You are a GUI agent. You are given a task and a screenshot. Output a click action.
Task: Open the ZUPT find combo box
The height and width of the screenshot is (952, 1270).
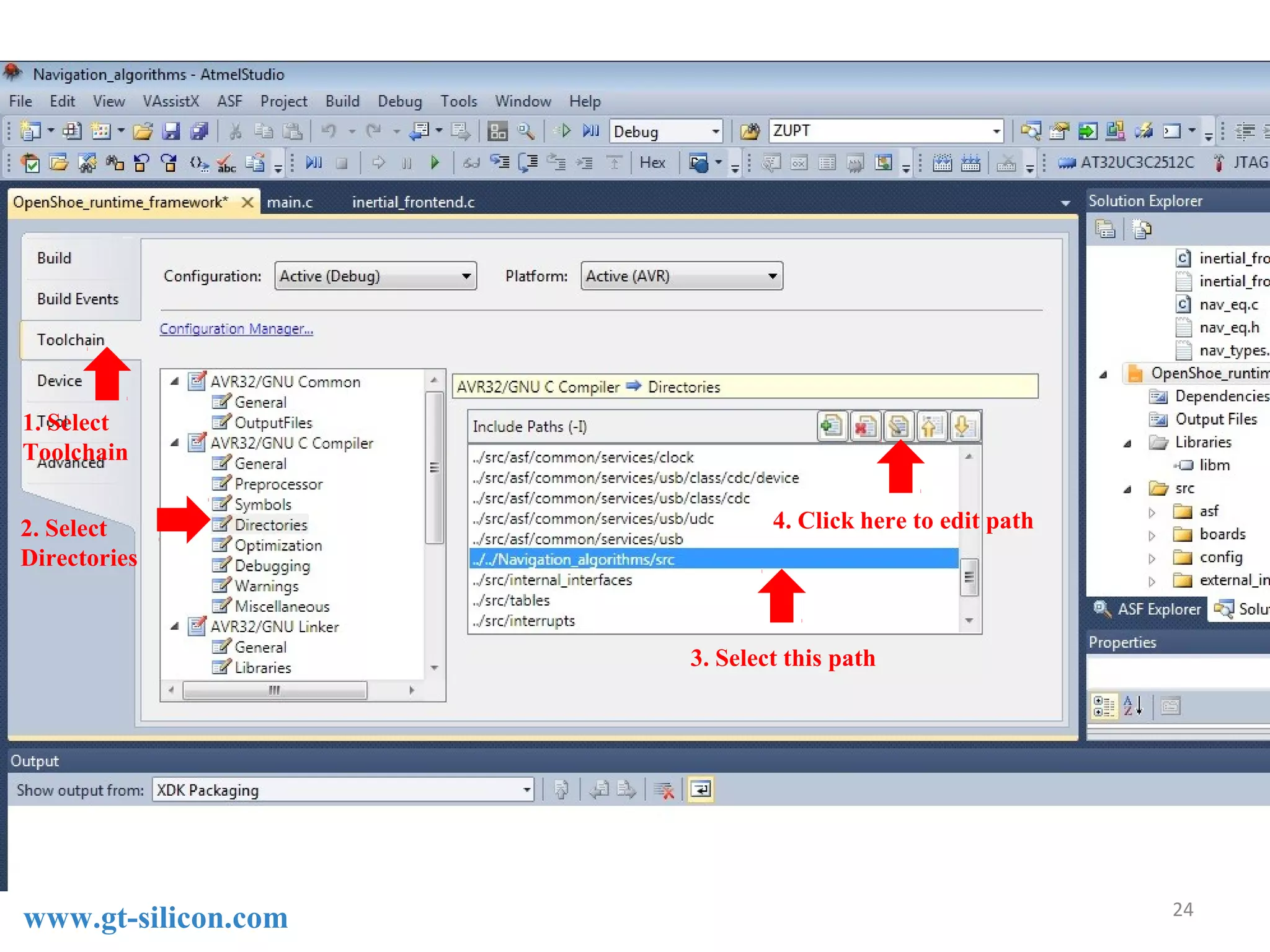[x=886, y=131]
